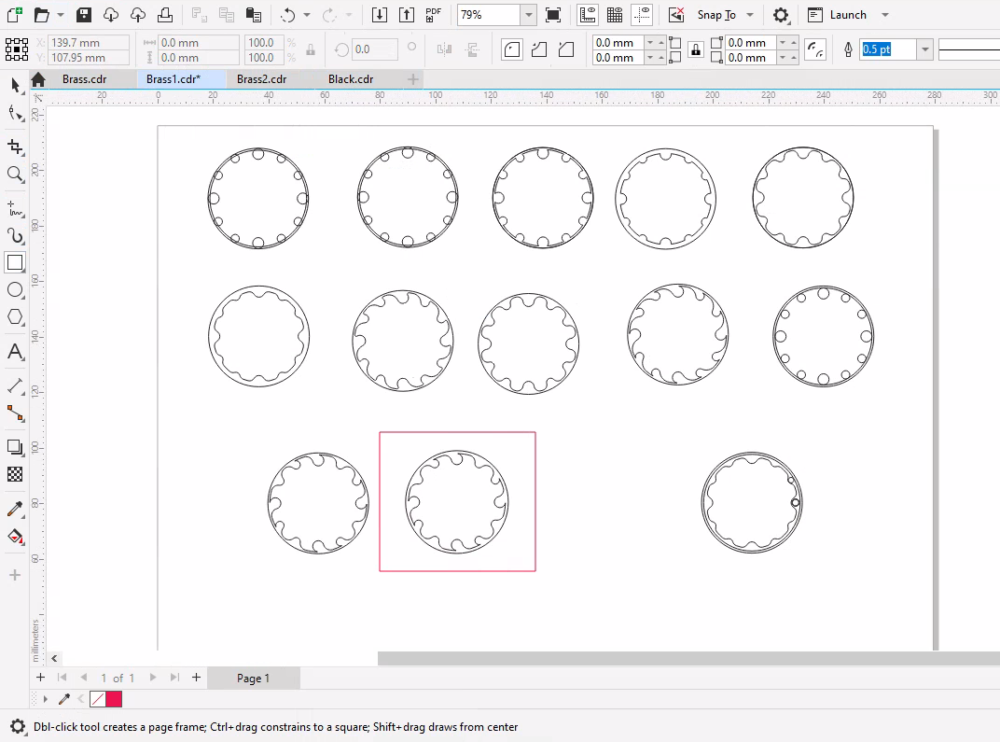Select the Polygon tool
This screenshot has width=1000, height=742.
tap(14, 317)
